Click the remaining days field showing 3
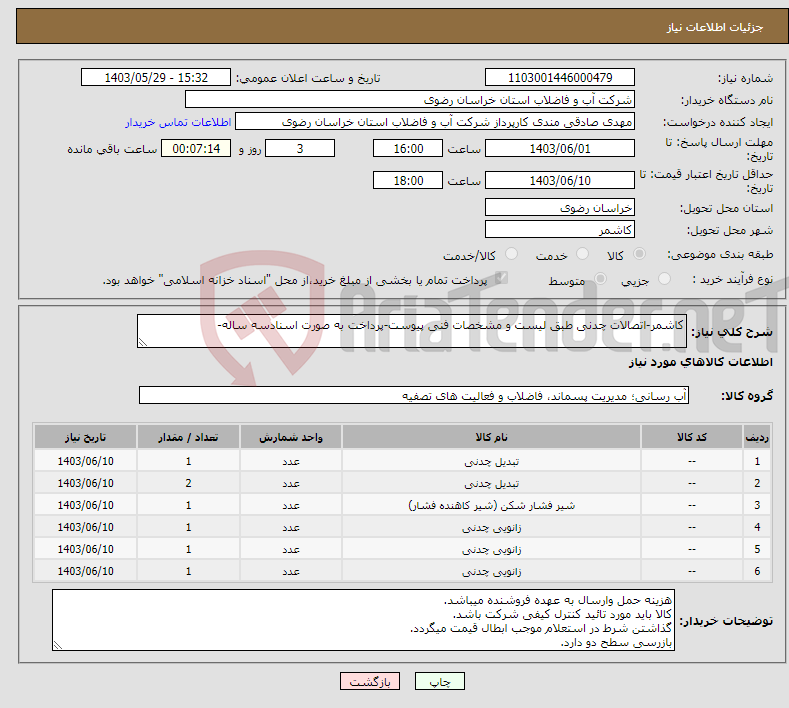 pyautogui.click(x=300, y=148)
